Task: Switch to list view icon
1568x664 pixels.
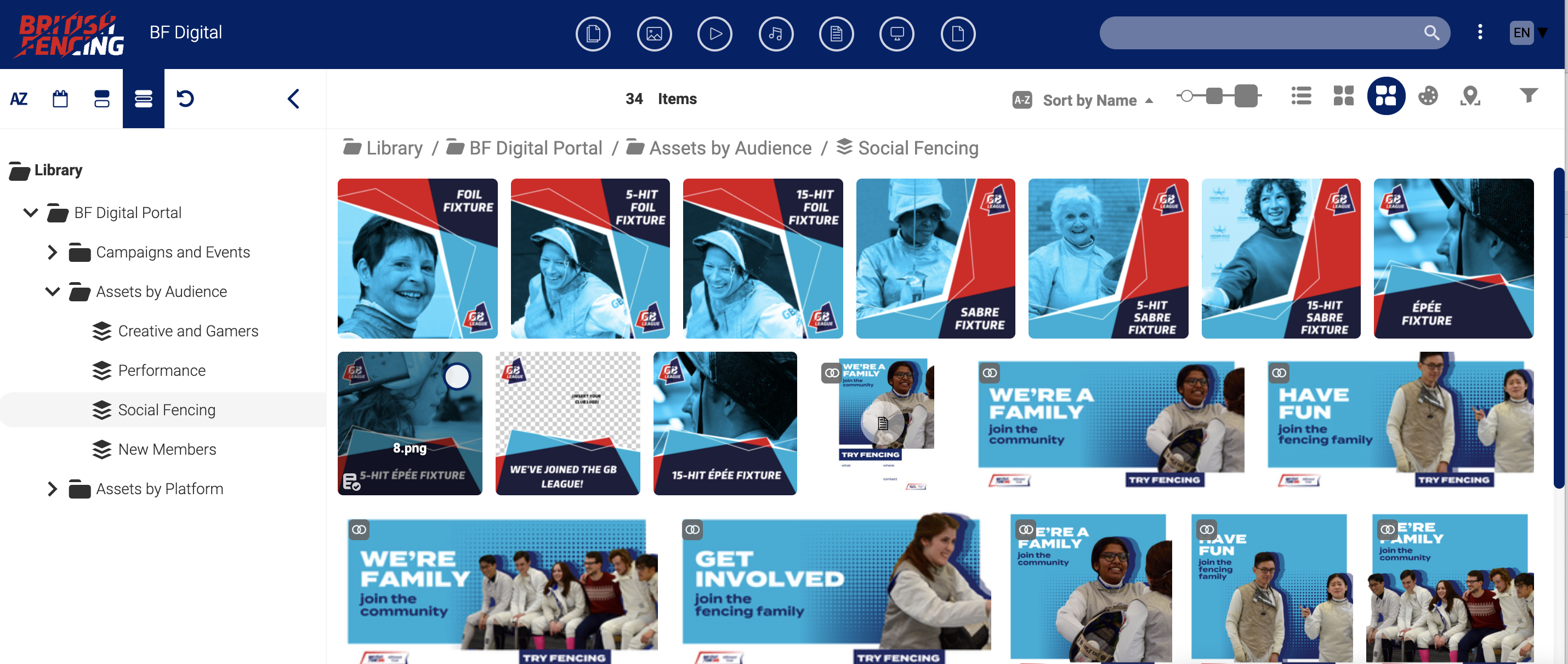Action: [x=1301, y=96]
